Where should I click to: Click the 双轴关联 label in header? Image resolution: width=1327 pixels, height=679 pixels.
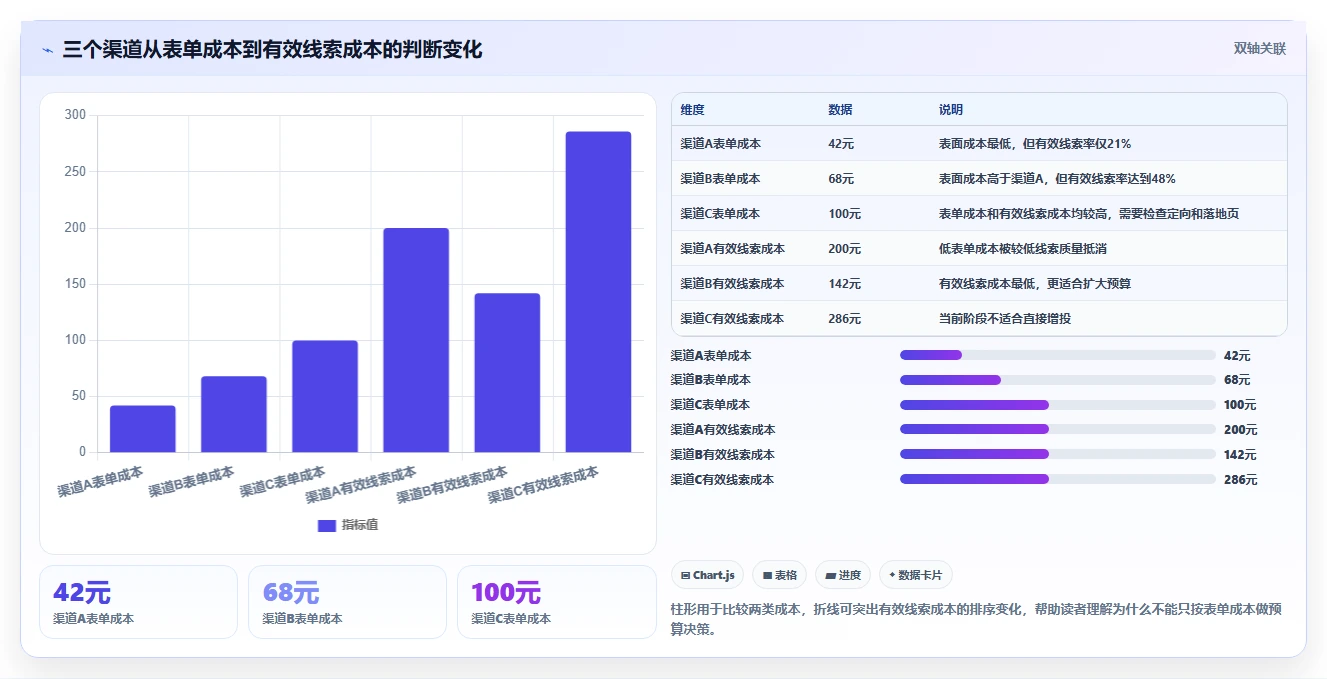(1259, 48)
